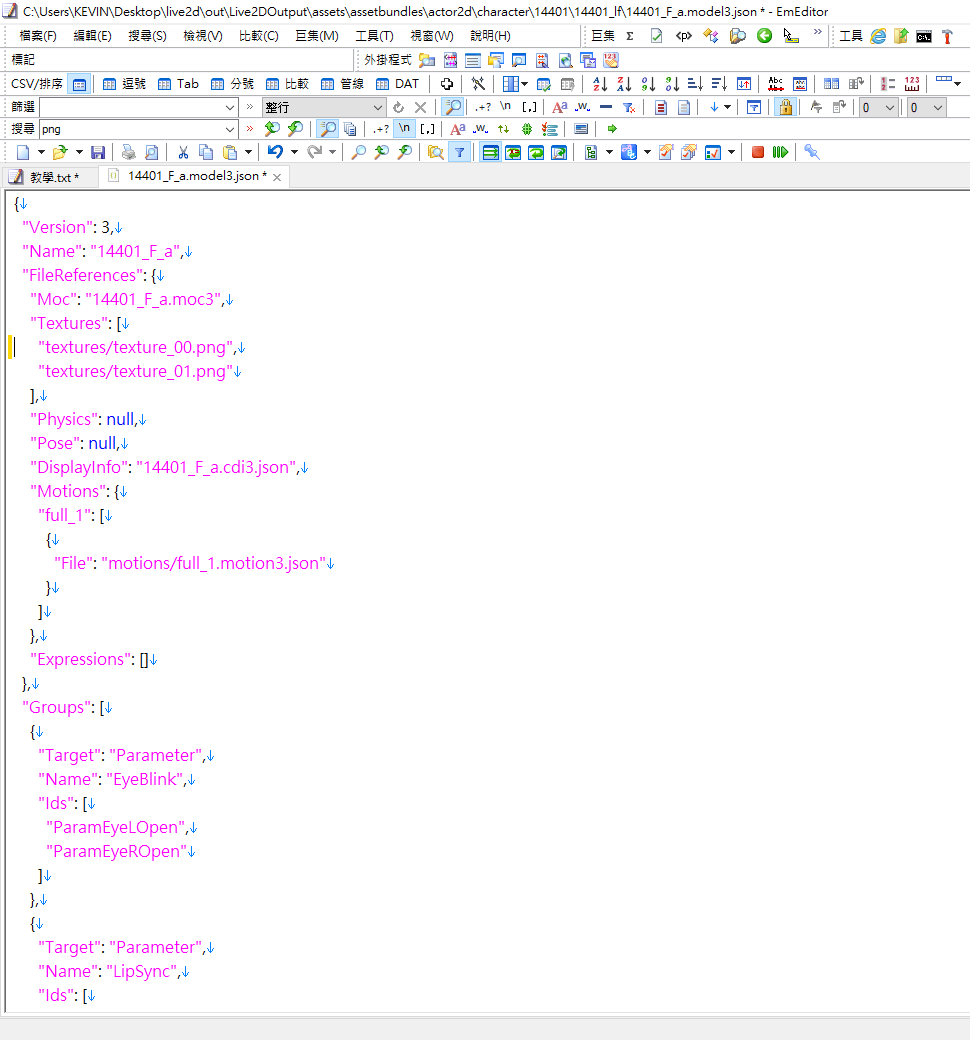Click the Save floppy disk icon
The height and width of the screenshot is (1040, 970).
(97, 152)
